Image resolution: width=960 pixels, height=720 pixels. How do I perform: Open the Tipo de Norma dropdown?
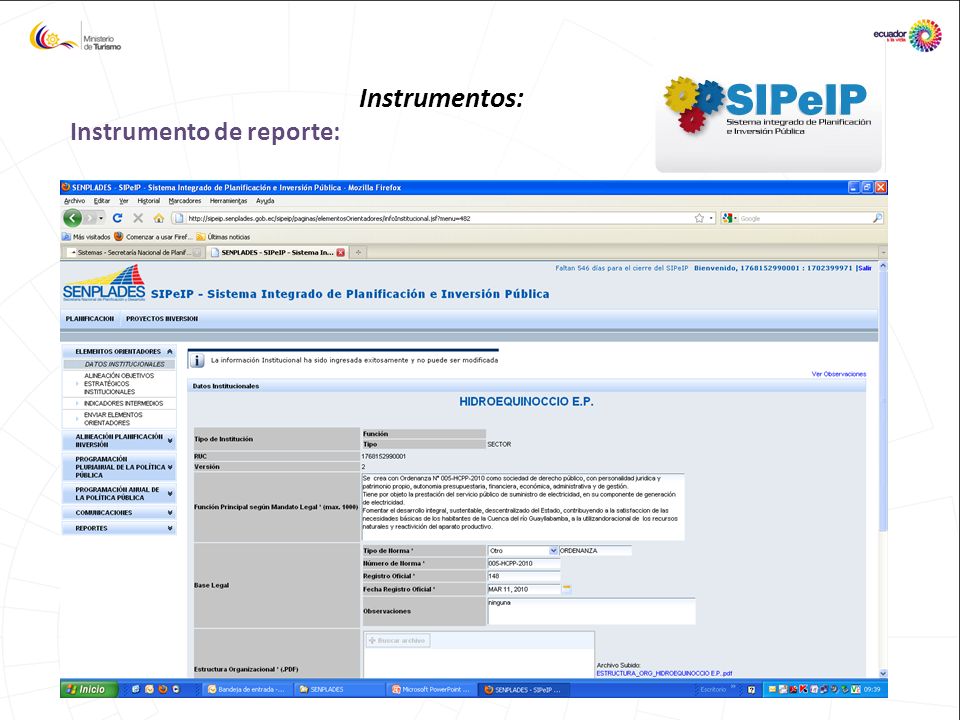point(522,550)
